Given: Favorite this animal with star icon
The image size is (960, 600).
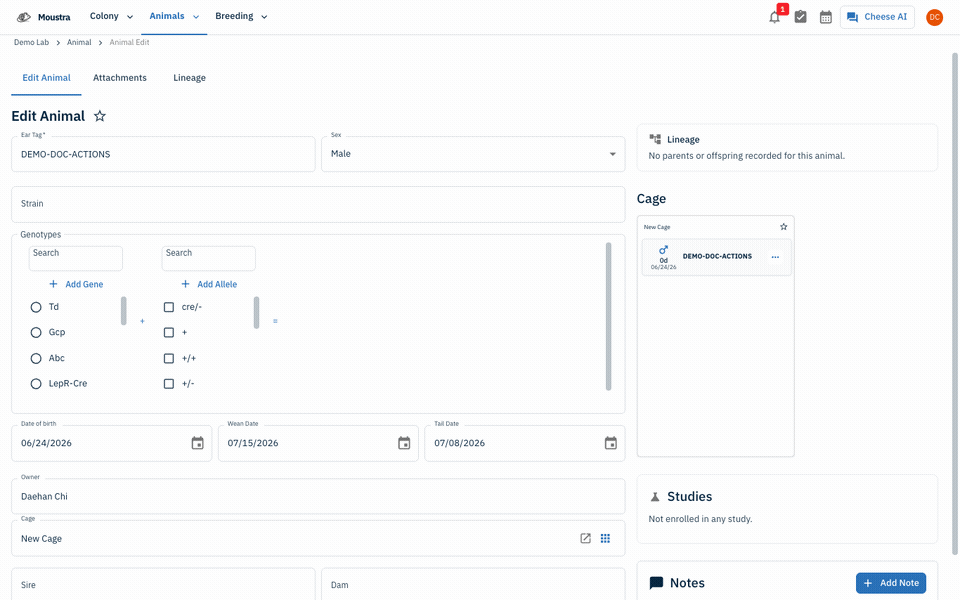Looking at the screenshot, I should point(100,116).
